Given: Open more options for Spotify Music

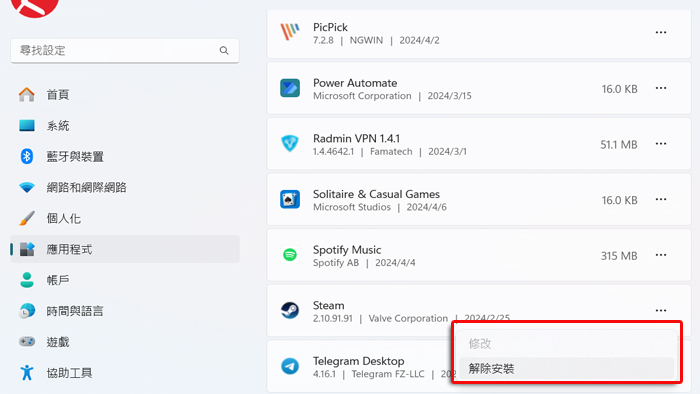Looking at the screenshot, I should (661, 255).
